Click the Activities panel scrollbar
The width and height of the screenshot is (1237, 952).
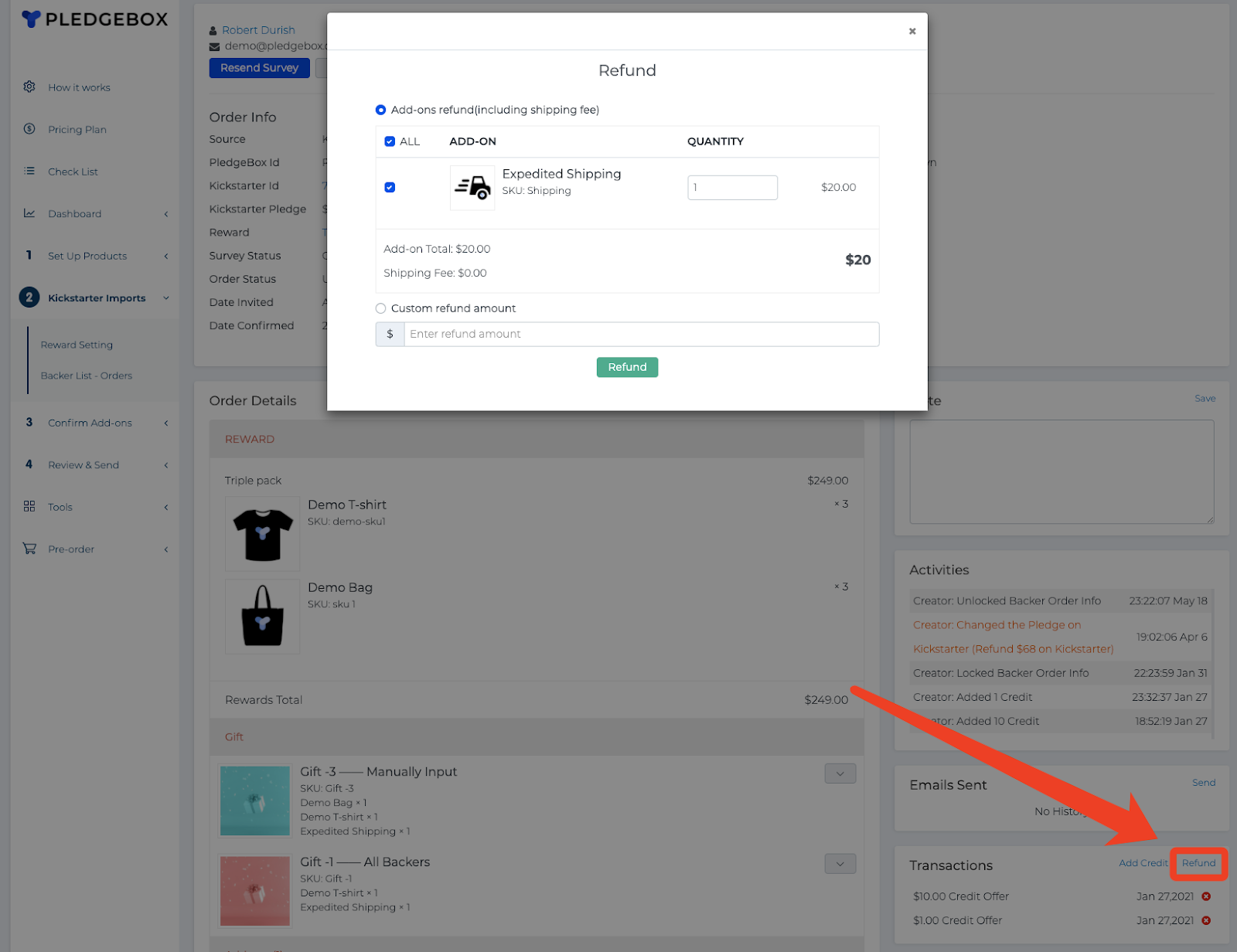pos(1212,663)
